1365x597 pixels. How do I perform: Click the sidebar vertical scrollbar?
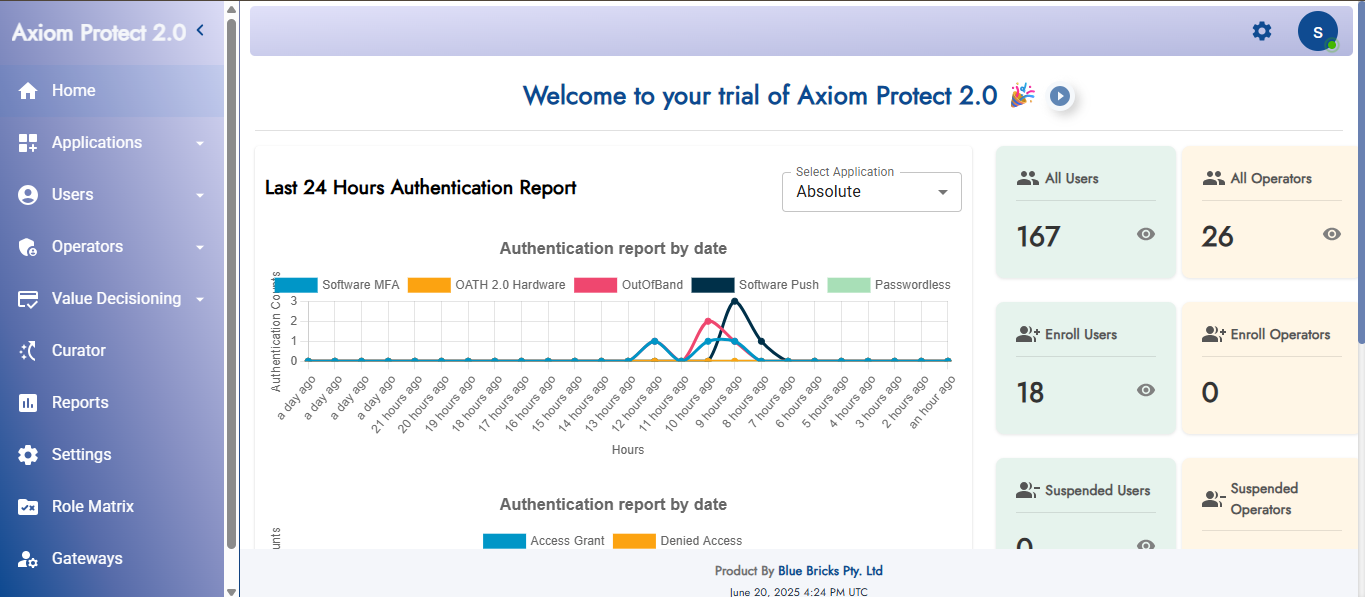click(x=232, y=282)
